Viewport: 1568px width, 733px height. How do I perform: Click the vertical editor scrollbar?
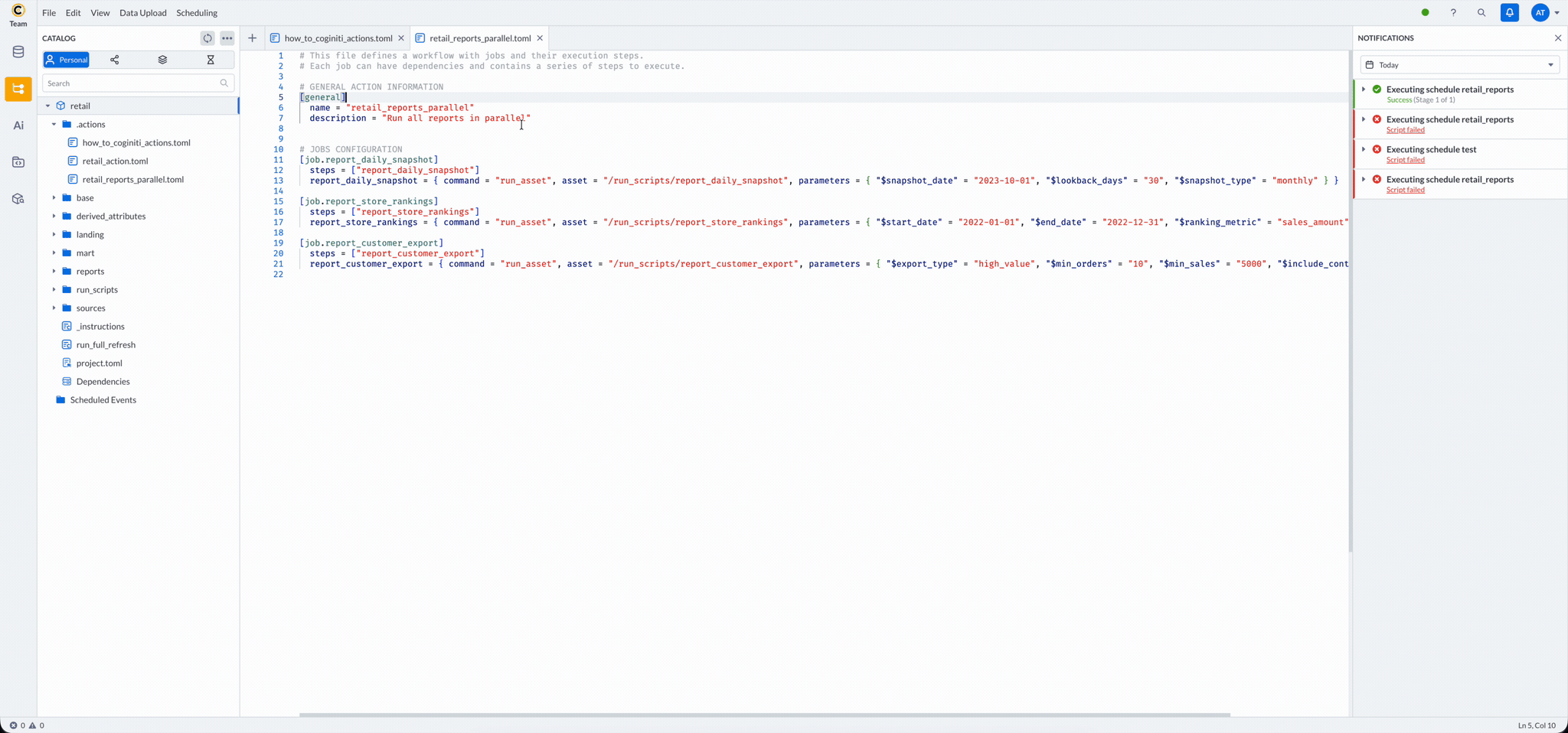click(x=1350, y=301)
